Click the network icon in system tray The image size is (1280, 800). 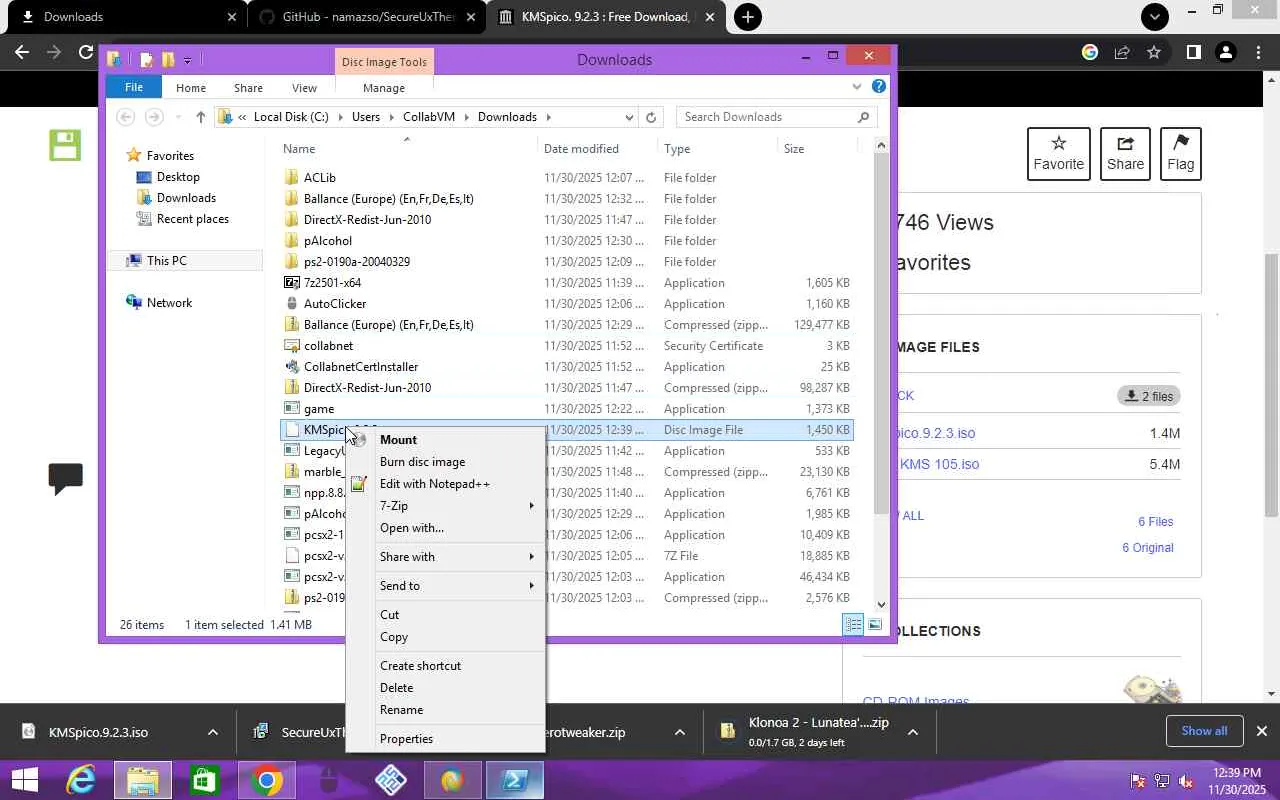[x=1162, y=781]
